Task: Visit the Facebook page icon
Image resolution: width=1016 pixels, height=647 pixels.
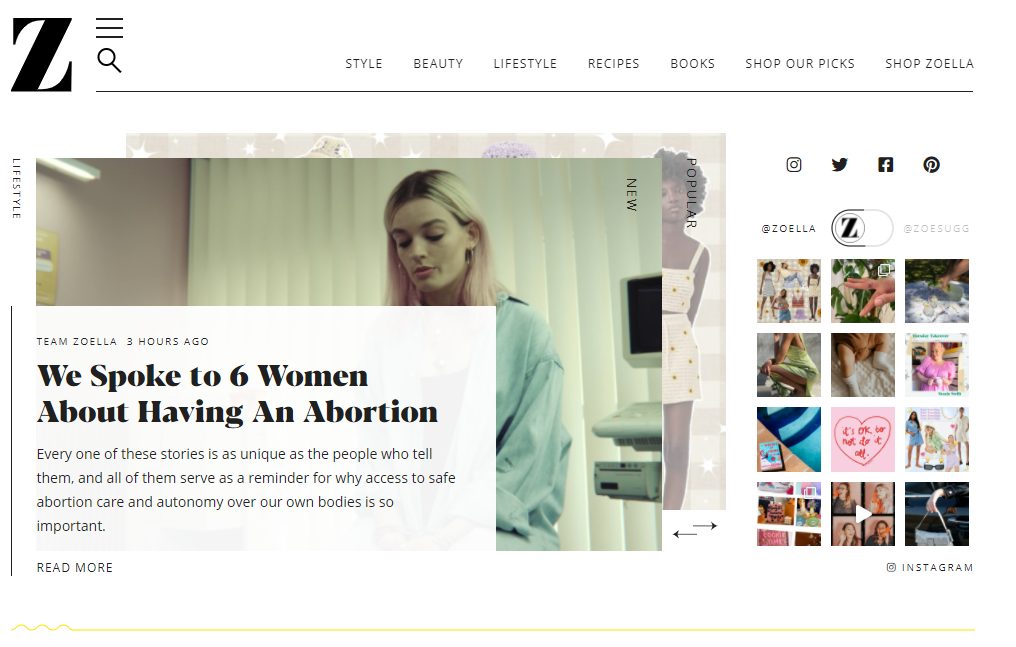Action: pyautogui.click(x=886, y=165)
